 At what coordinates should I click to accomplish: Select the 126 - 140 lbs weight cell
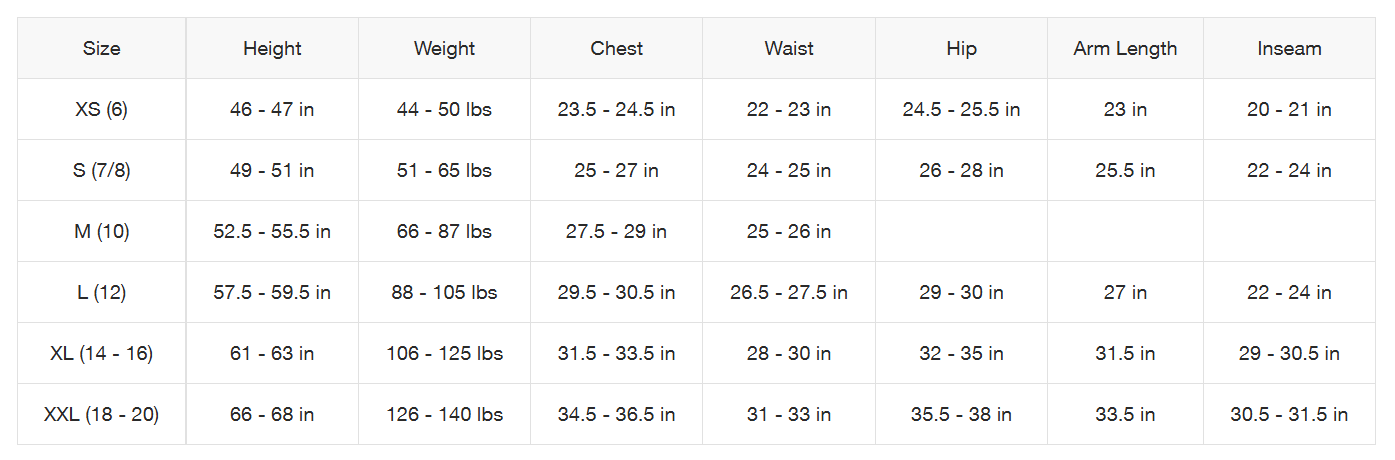(x=444, y=414)
